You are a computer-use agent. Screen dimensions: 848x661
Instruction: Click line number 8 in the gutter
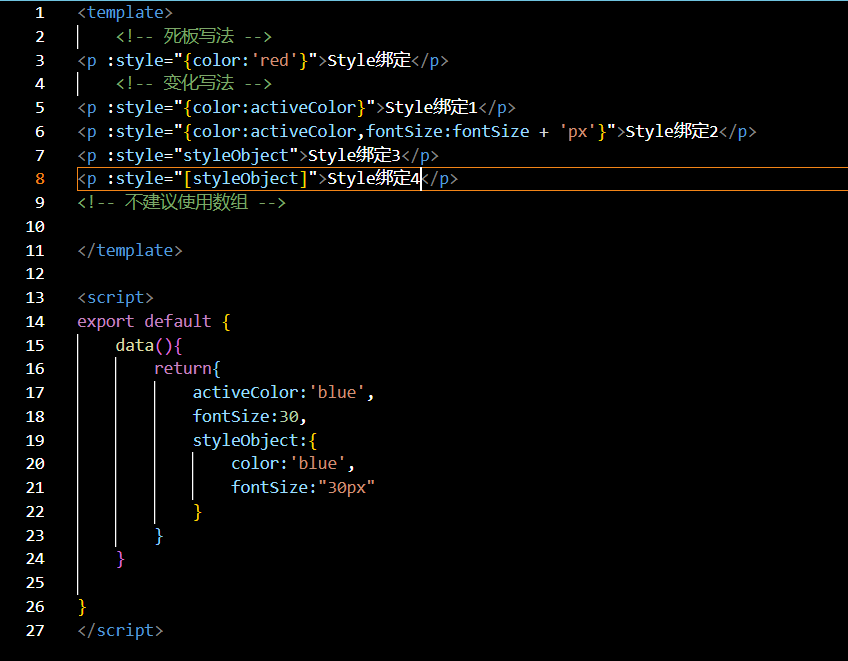[39, 179]
